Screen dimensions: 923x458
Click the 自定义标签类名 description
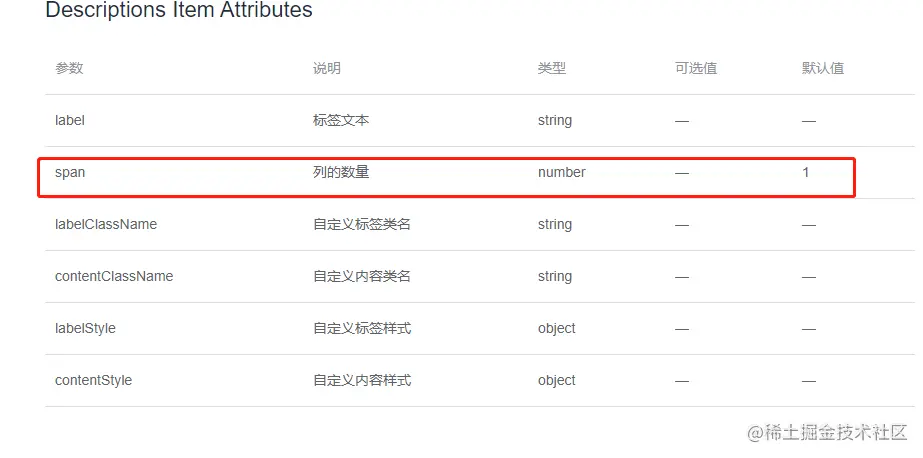(362, 224)
